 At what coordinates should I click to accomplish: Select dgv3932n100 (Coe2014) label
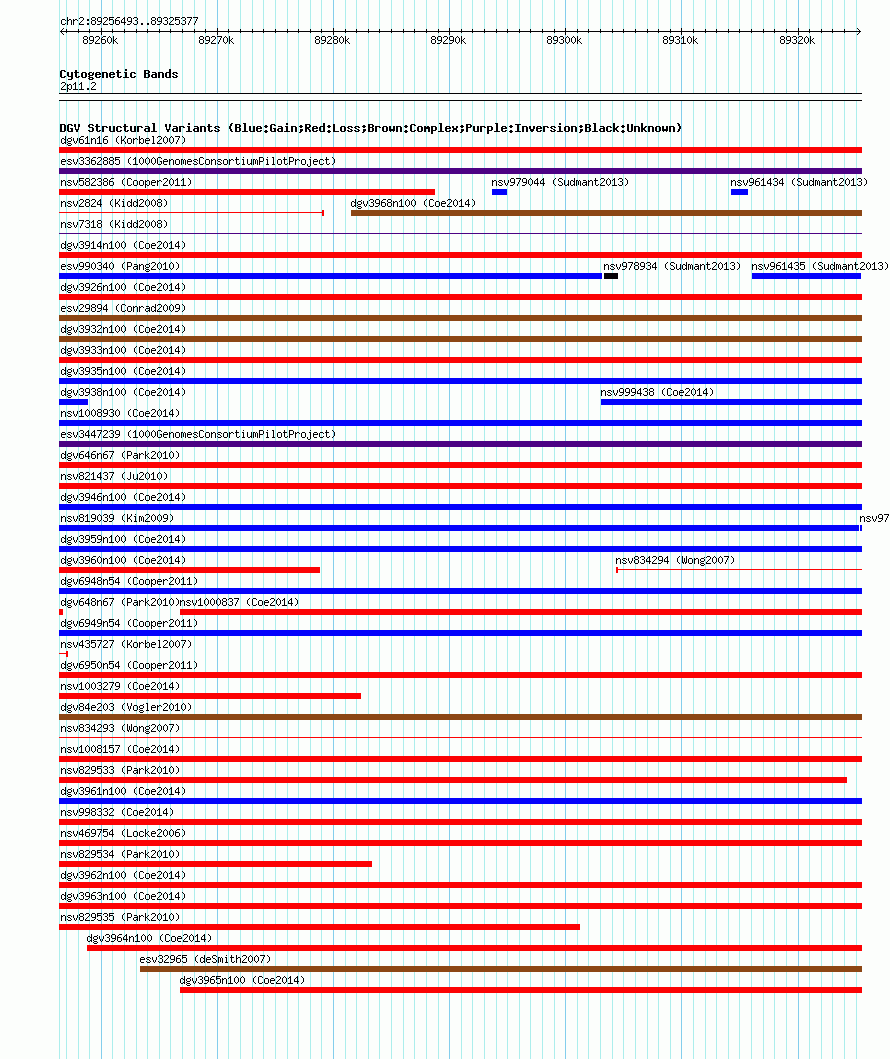coord(123,329)
